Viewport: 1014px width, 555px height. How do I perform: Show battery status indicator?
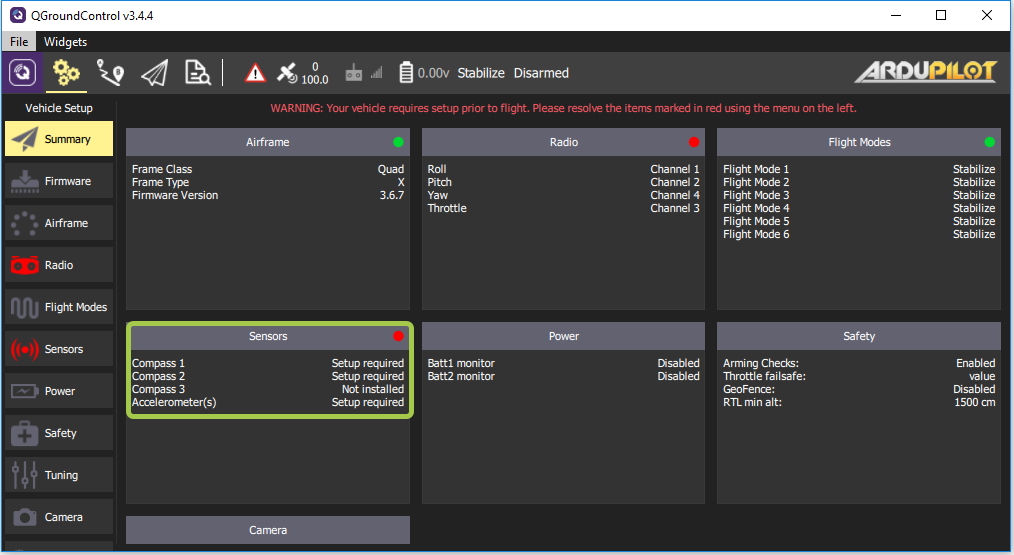click(424, 73)
